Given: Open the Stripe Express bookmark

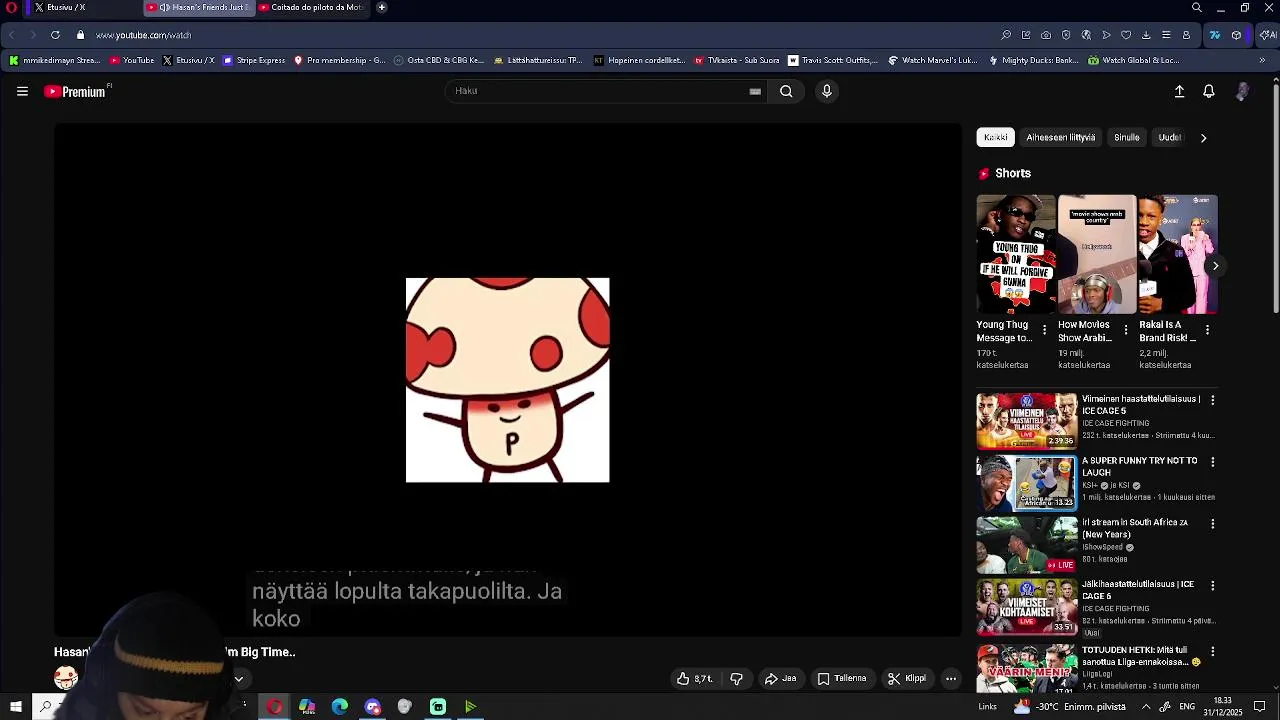Looking at the screenshot, I should pos(254,60).
